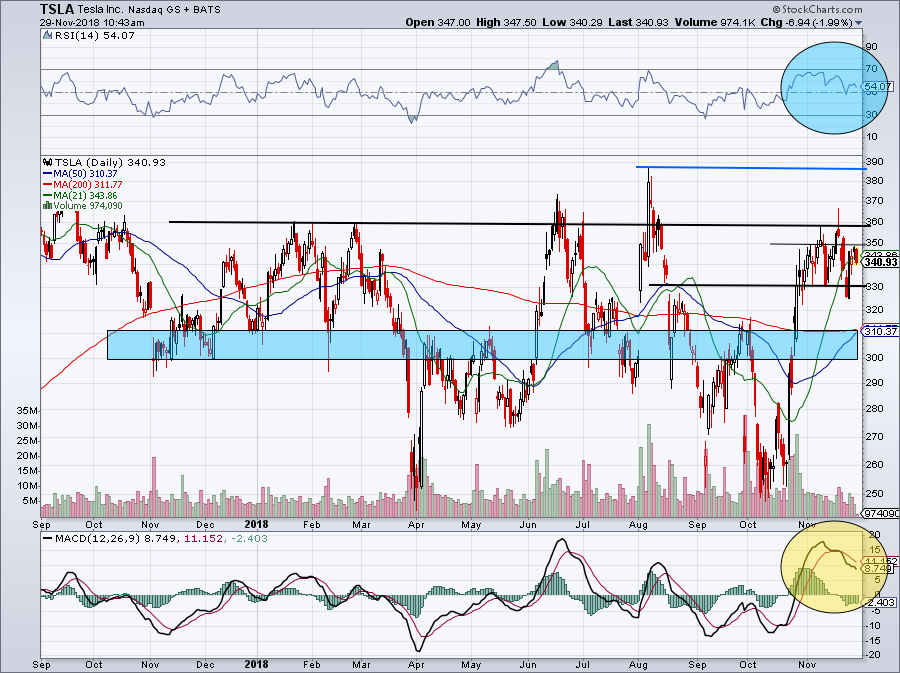900x673 pixels.
Task: Click the red 11.152 signal value in MACD title
Action: pyautogui.click(x=203, y=539)
